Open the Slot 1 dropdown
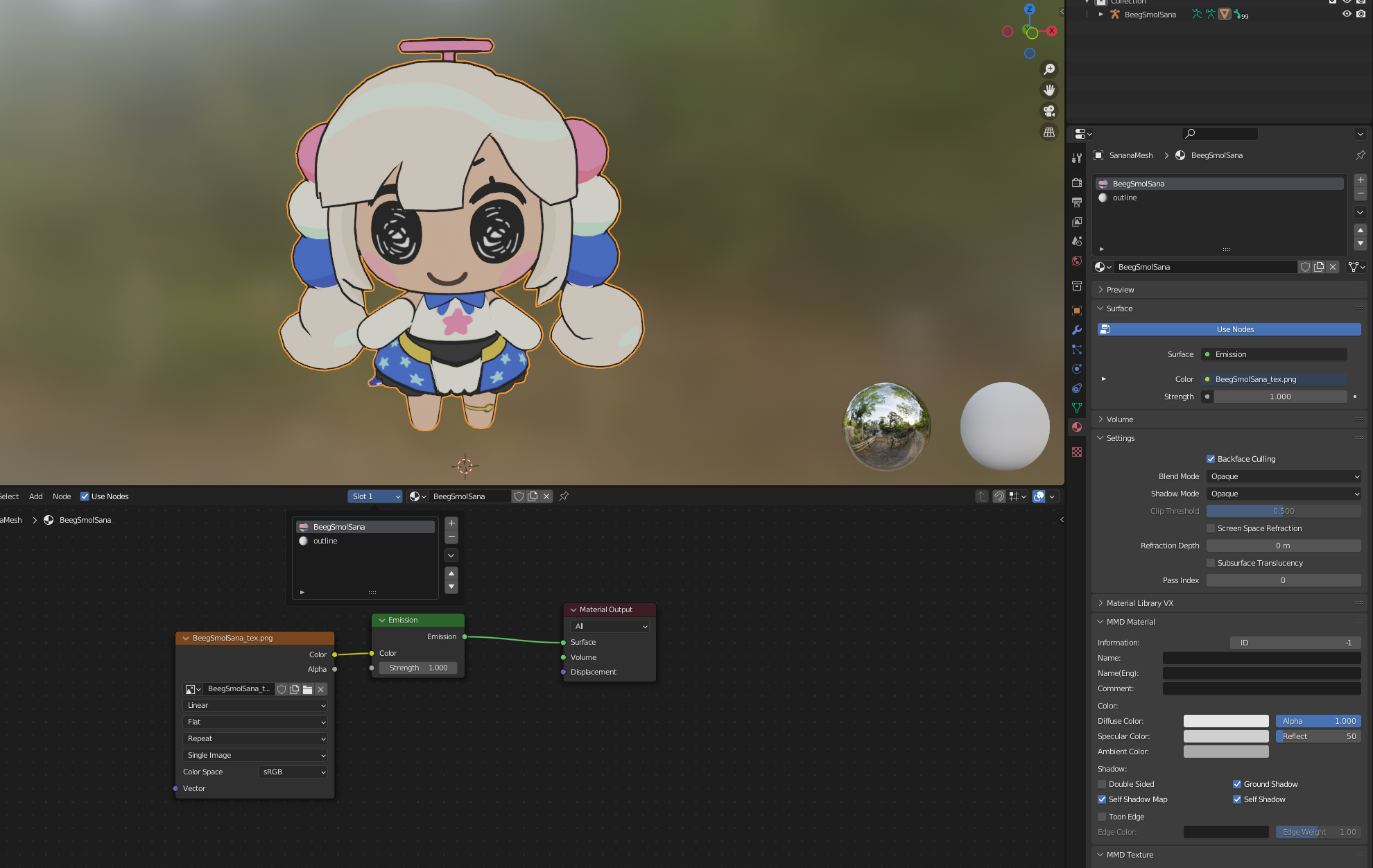This screenshot has height=868, width=1373. click(374, 496)
